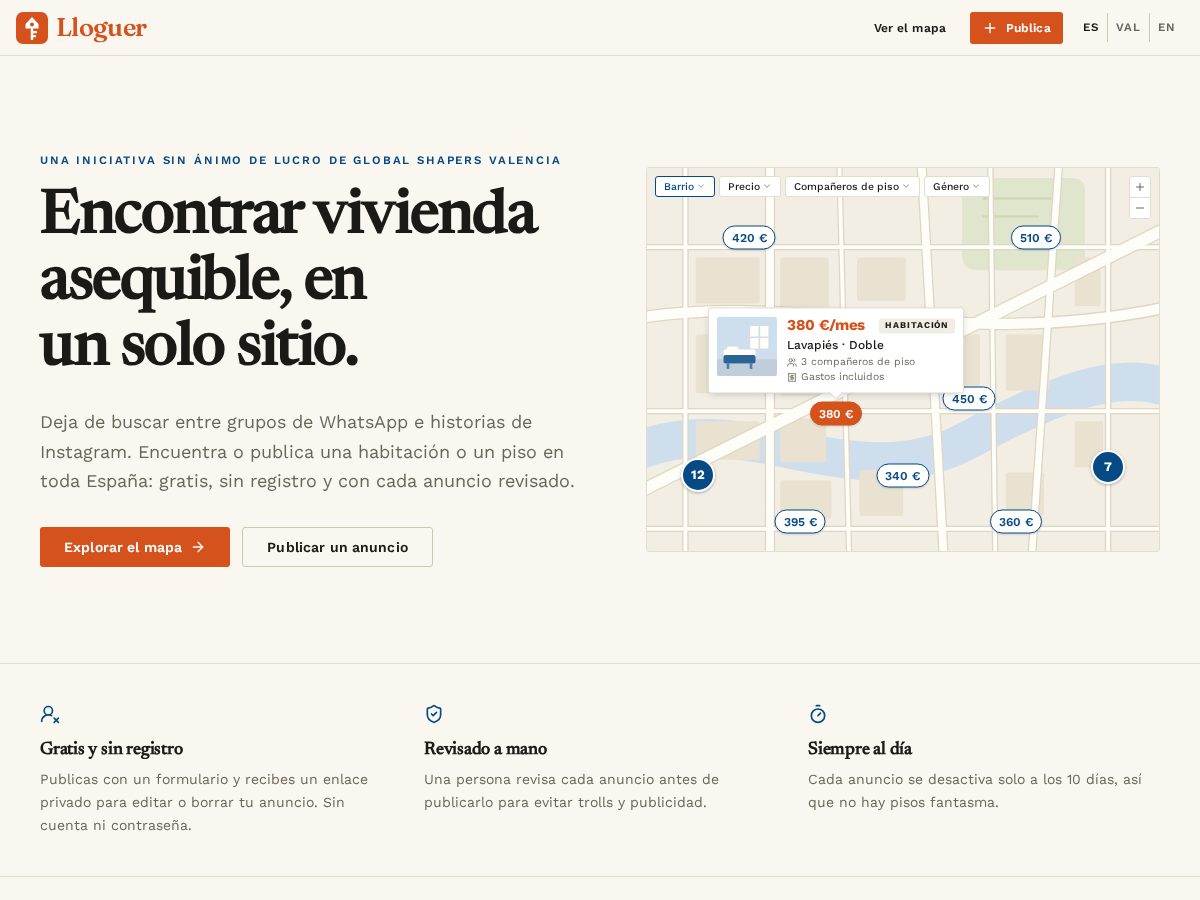The image size is (1200, 900).
Task: Click the bedroom thumbnail in listing card
Action: pyautogui.click(x=747, y=347)
